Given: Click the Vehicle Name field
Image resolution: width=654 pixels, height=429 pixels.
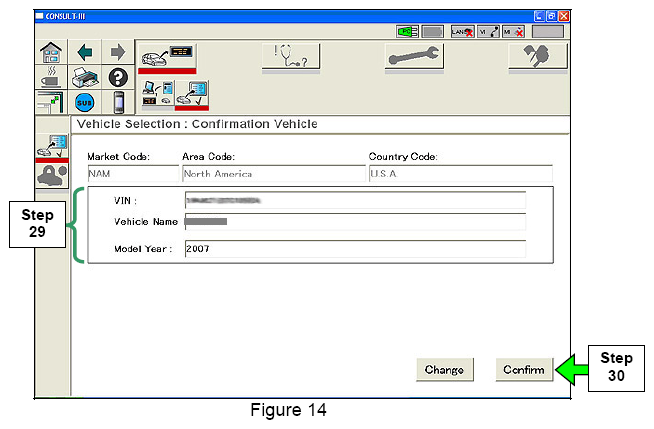Looking at the screenshot, I should [355, 221].
